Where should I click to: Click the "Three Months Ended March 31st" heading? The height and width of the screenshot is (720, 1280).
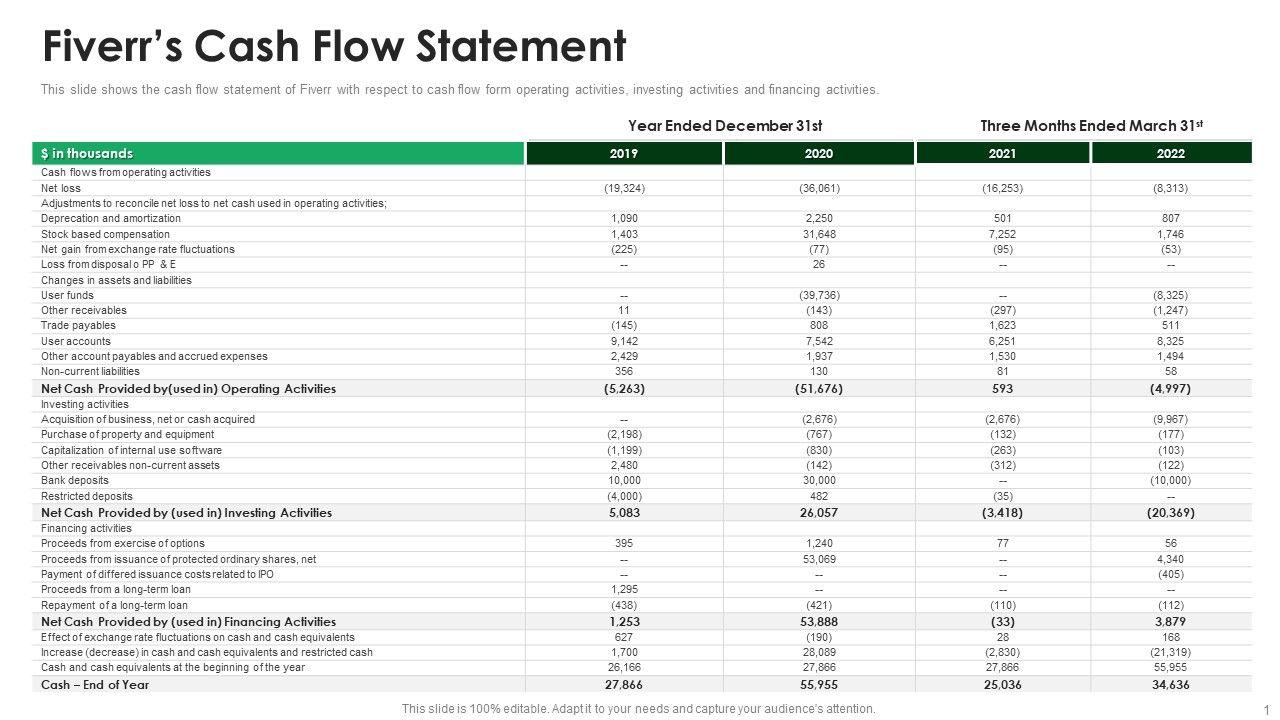1091,126
